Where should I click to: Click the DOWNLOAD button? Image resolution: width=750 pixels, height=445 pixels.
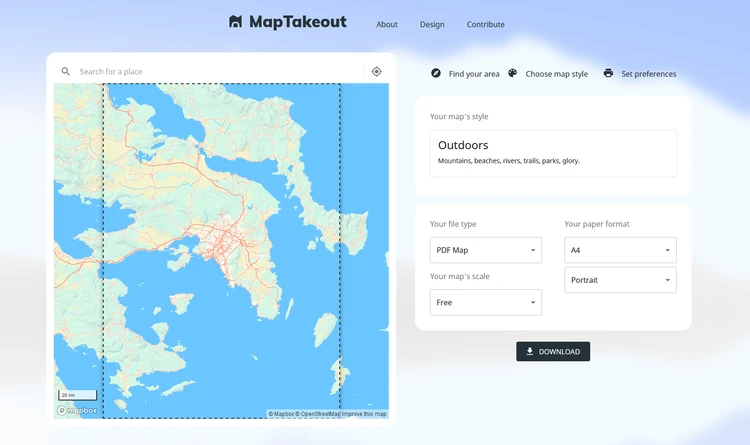pyautogui.click(x=553, y=351)
